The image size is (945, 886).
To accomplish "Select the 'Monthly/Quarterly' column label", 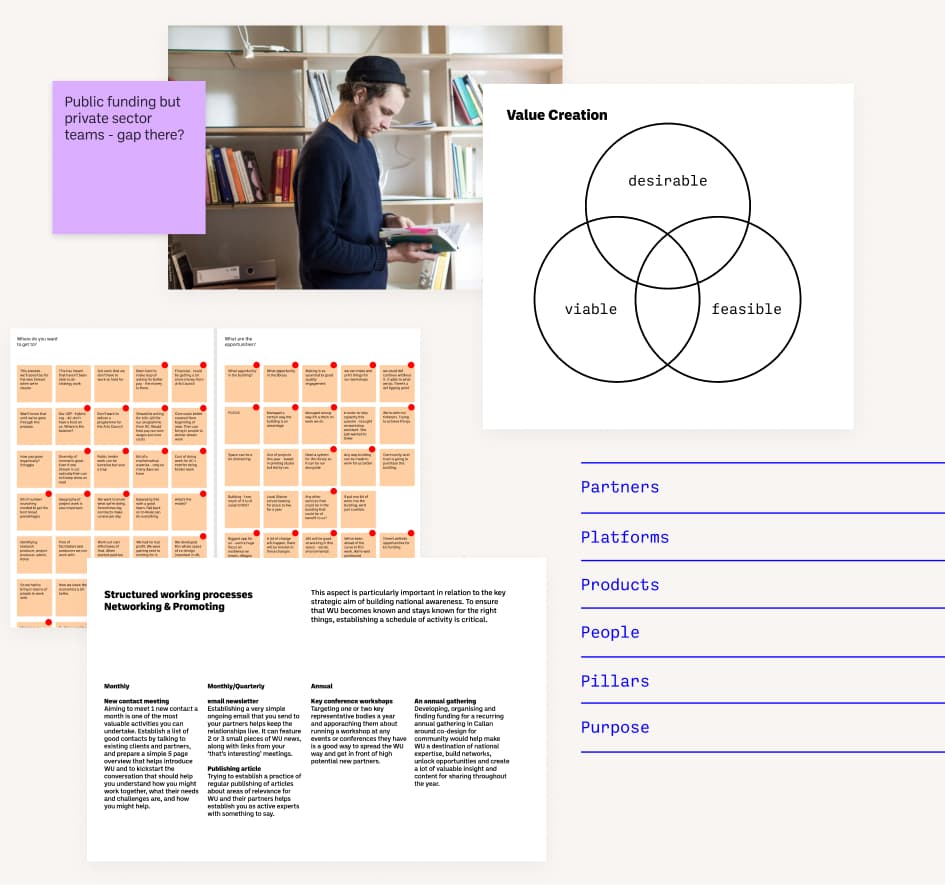I will (x=236, y=686).
